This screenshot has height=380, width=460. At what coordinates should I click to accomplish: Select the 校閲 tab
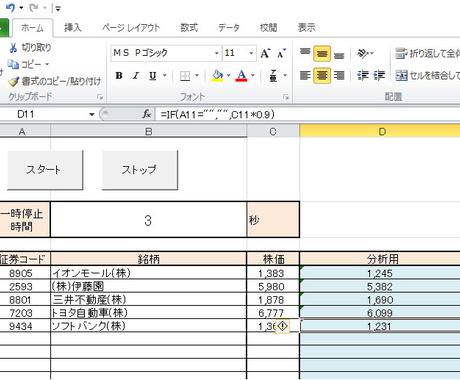point(268,27)
